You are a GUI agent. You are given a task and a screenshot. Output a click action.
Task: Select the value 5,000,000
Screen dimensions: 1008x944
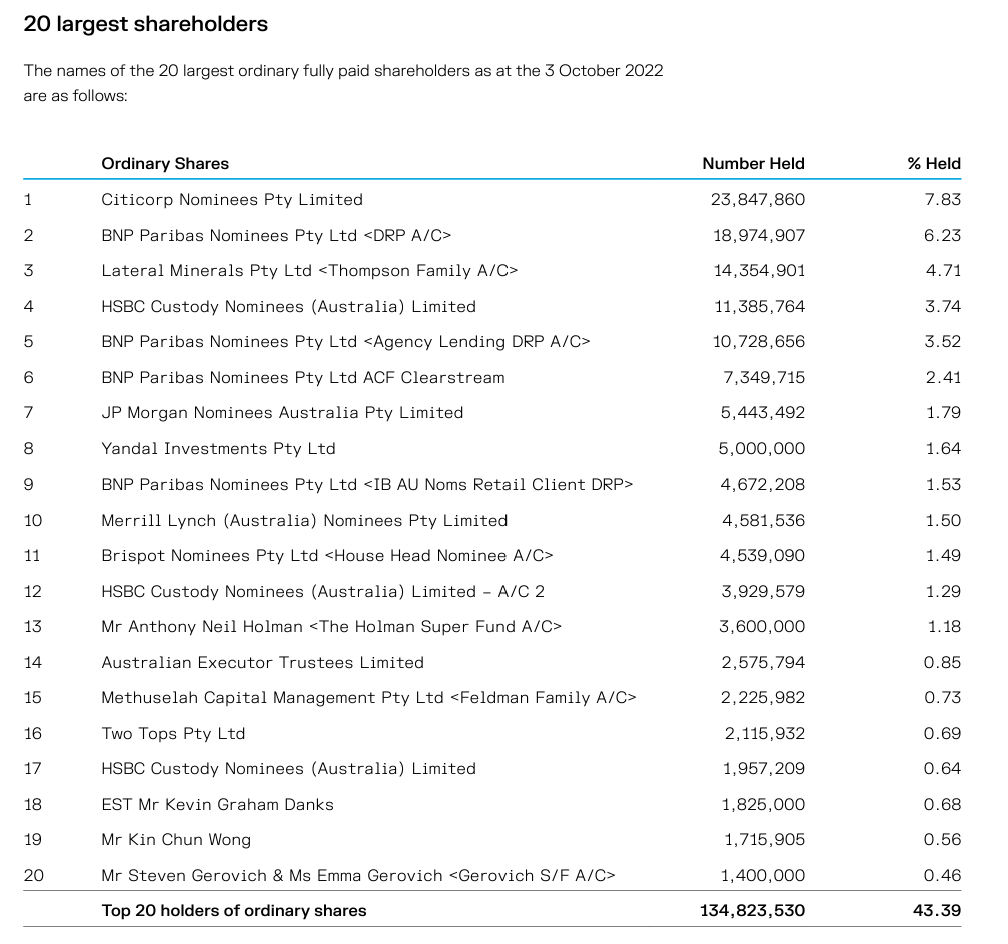pos(762,449)
